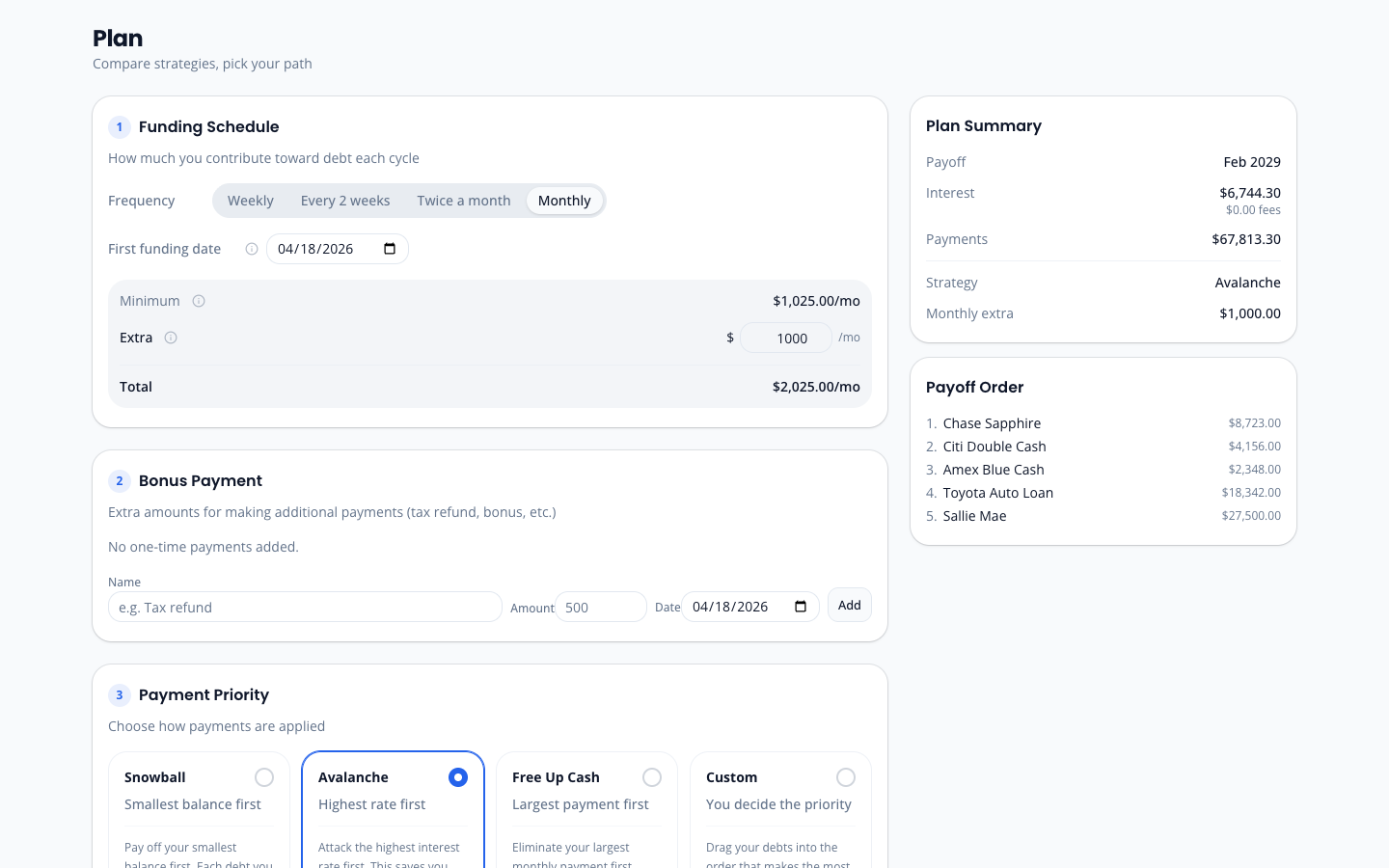Screen dimensions: 1389x868
Task: Open the calendar picker for bonus payment date
Action: 801,607
